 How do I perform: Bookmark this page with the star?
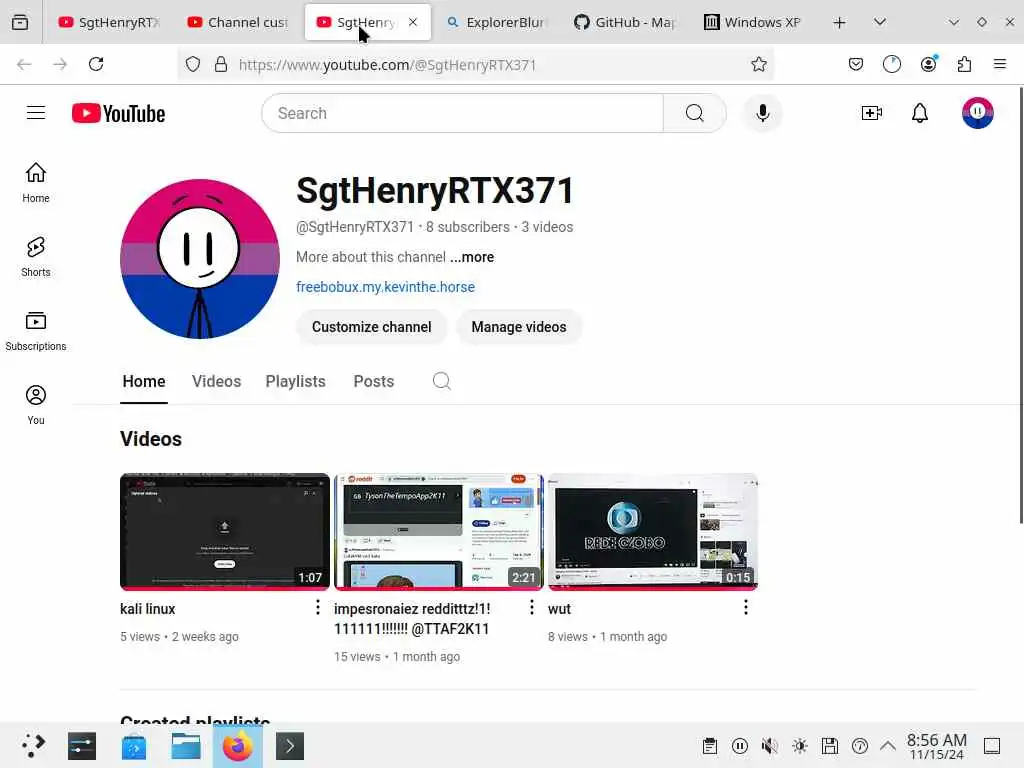tap(758, 64)
